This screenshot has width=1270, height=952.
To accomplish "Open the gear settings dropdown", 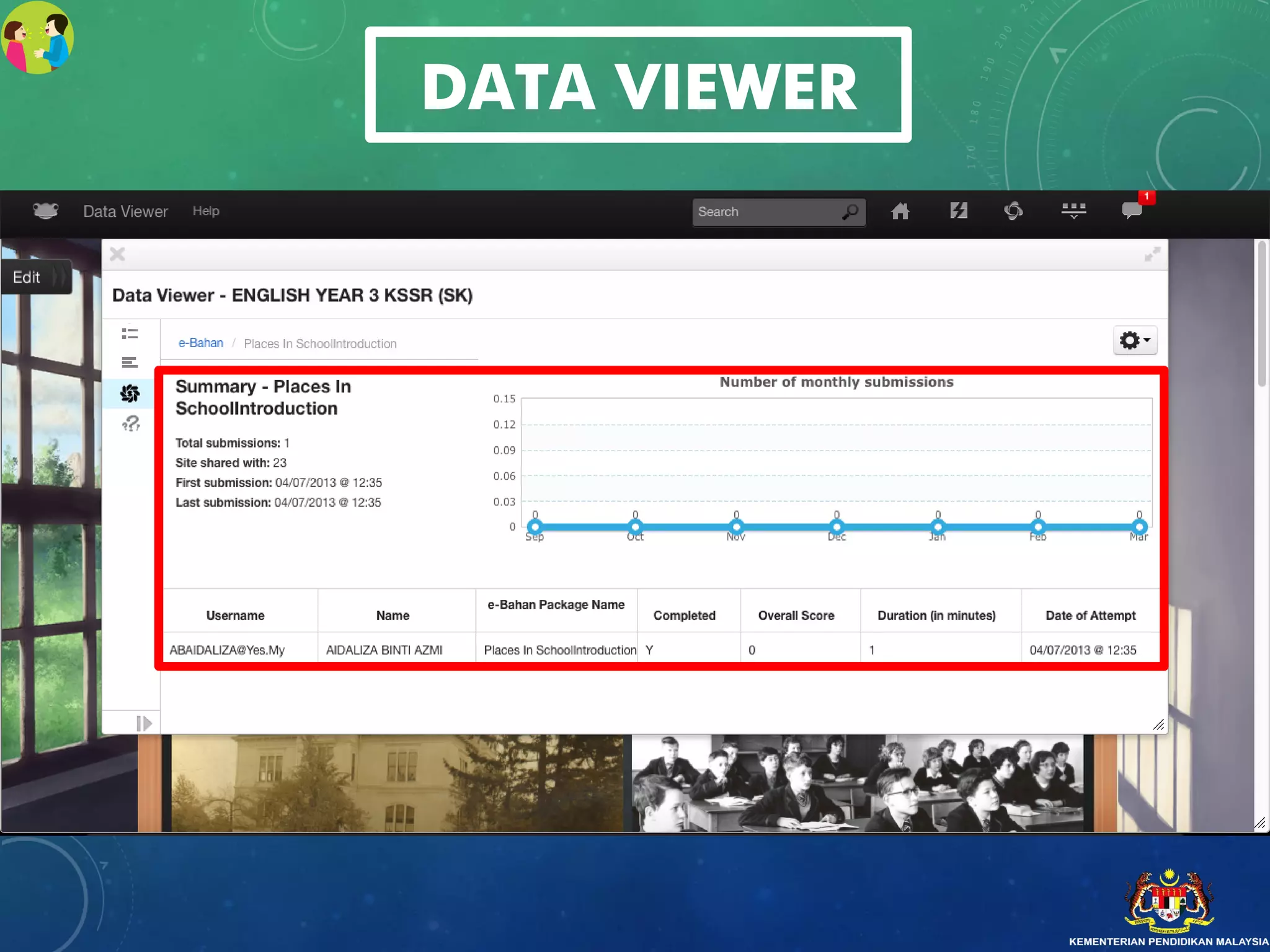I will pyautogui.click(x=1135, y=340).
